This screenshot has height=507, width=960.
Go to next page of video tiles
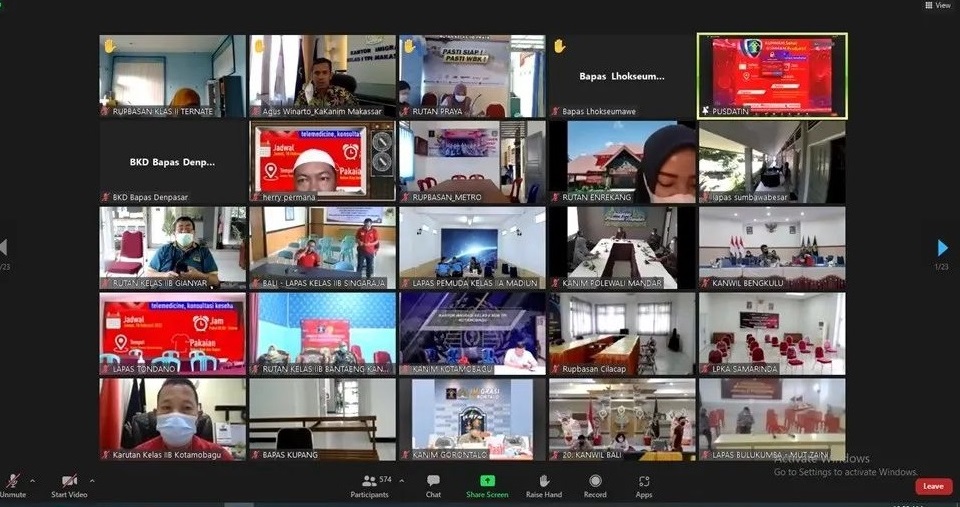[x=942, y=247]
